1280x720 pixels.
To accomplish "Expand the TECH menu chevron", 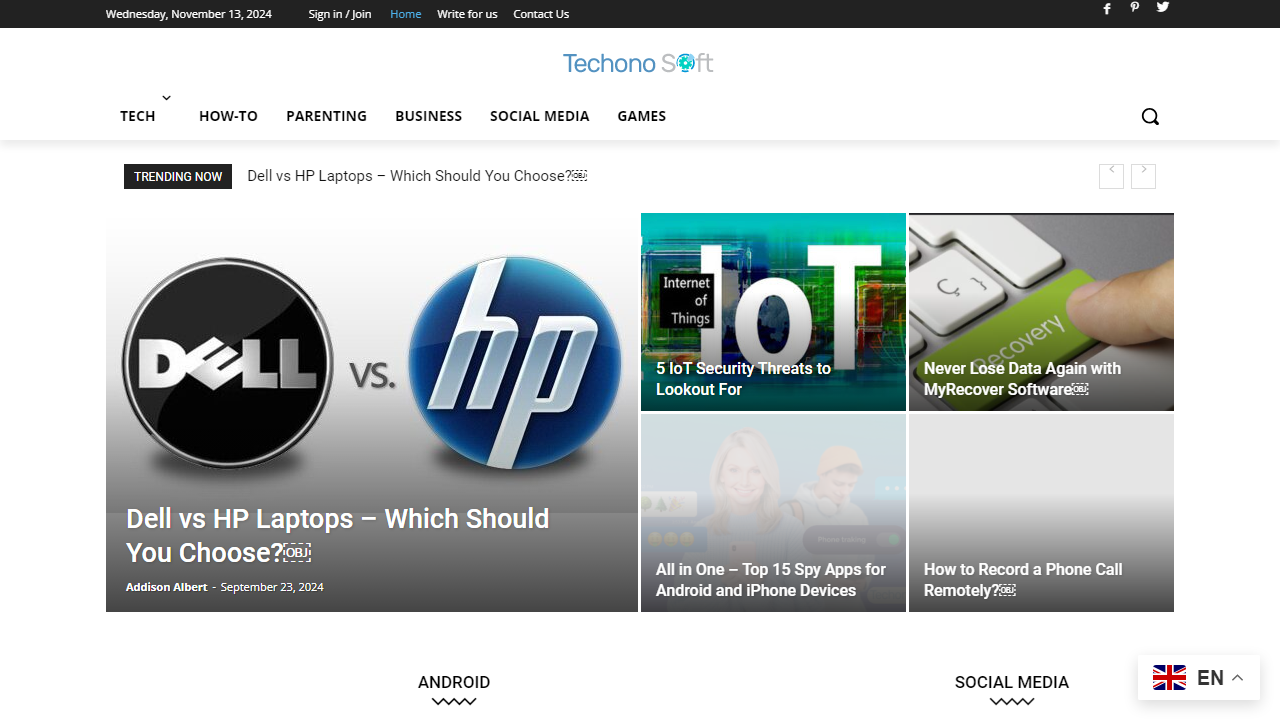I will (166, 97).
